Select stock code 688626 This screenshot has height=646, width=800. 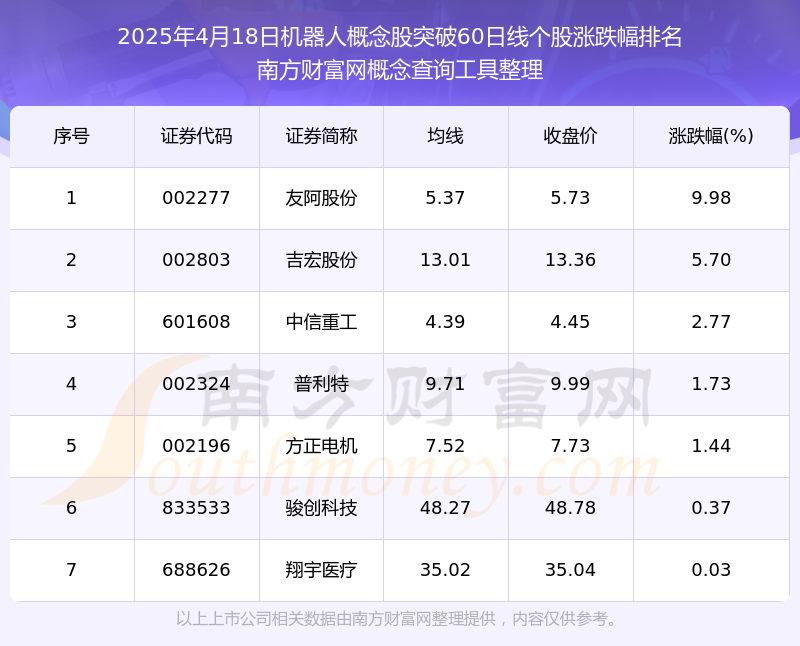(x=196, y=570)
